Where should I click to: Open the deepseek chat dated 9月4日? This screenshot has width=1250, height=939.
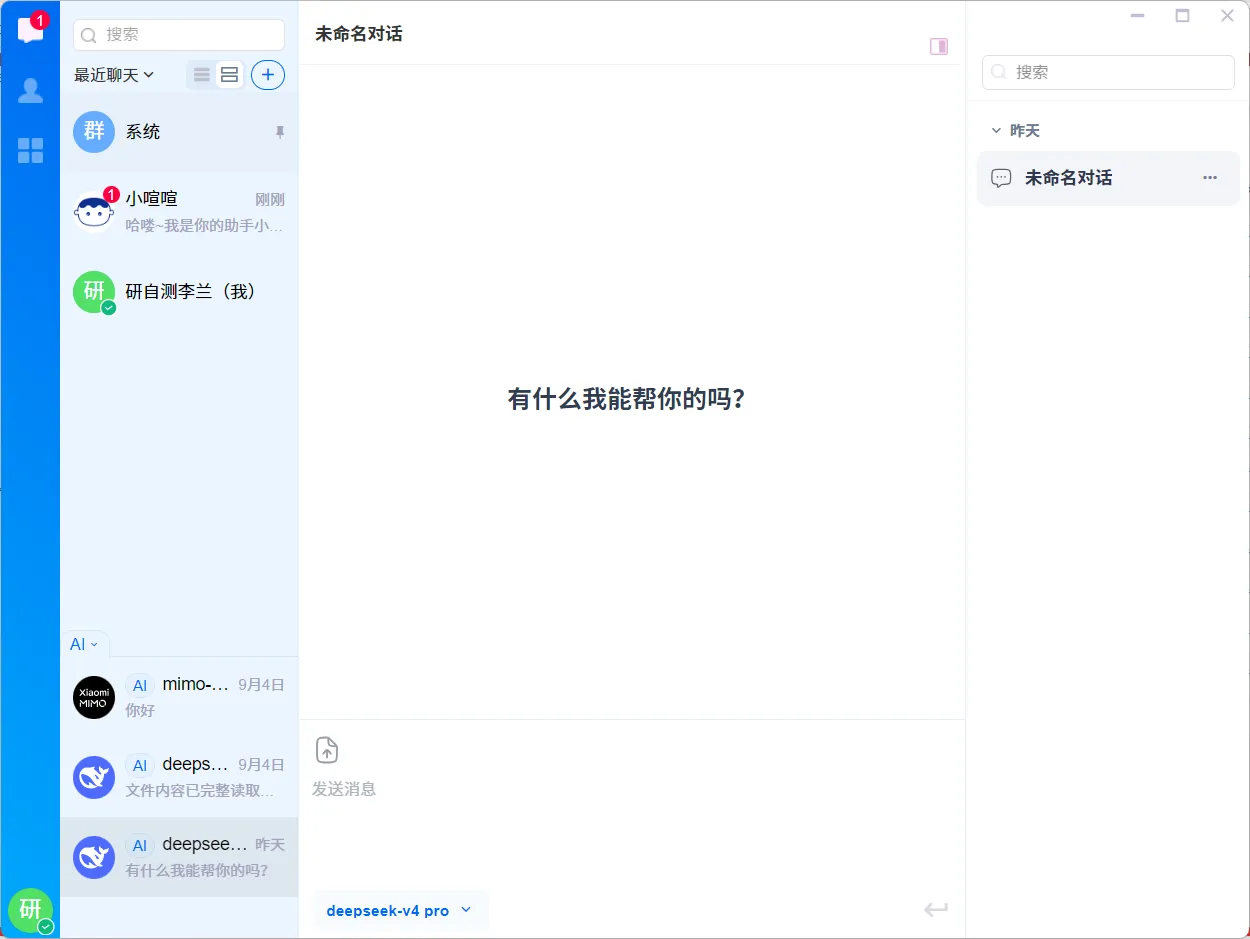(179, 777)
